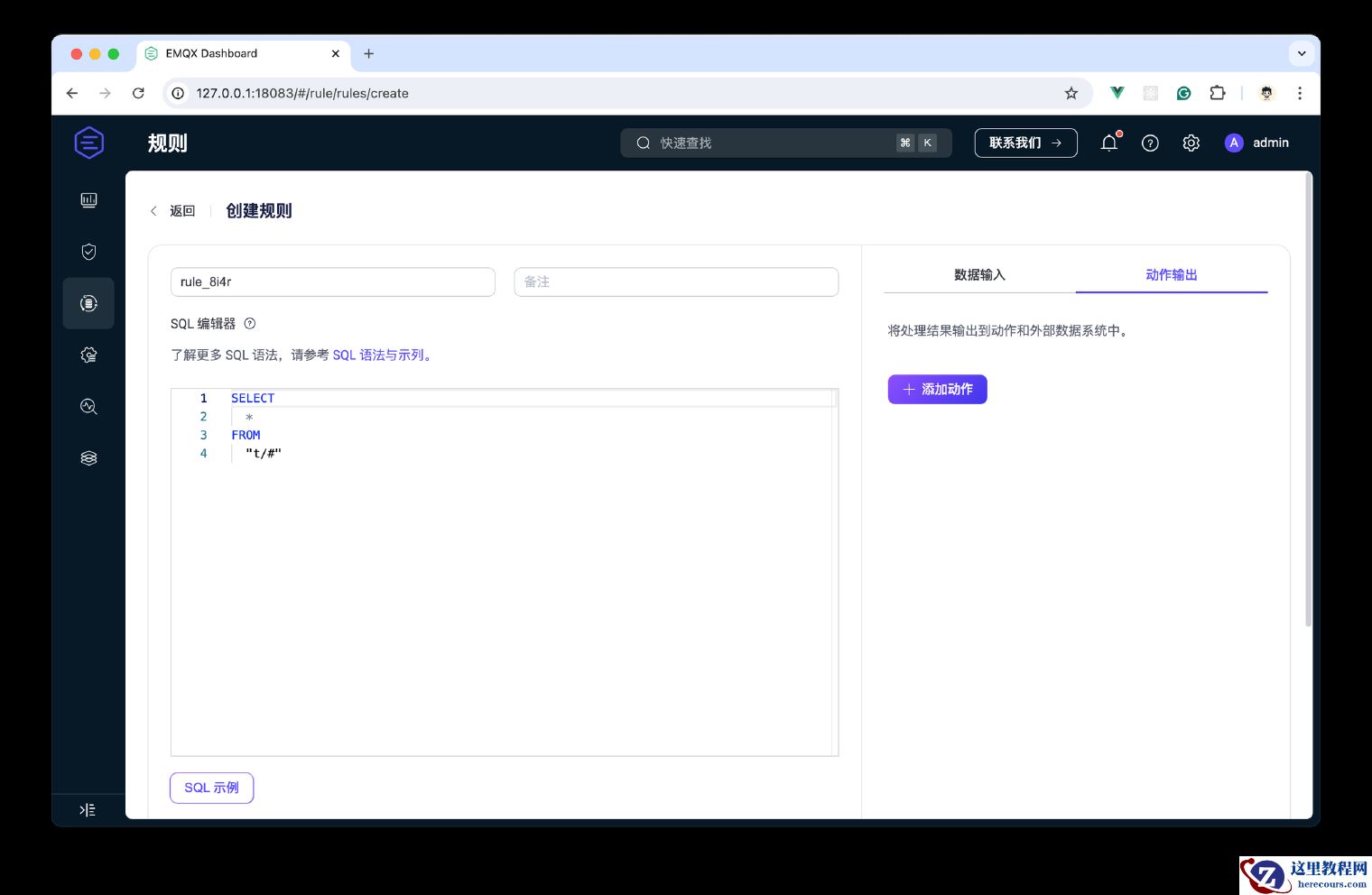Open the SQL 语法与示例 link
The height and width of the screenshot is (895, 1372).
point(379,355)
